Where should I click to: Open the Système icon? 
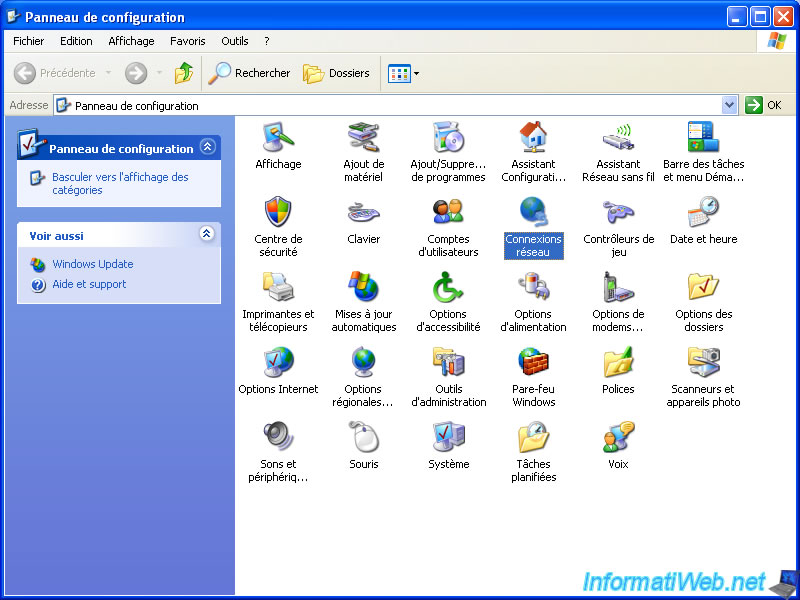click(x=448, y=438)
